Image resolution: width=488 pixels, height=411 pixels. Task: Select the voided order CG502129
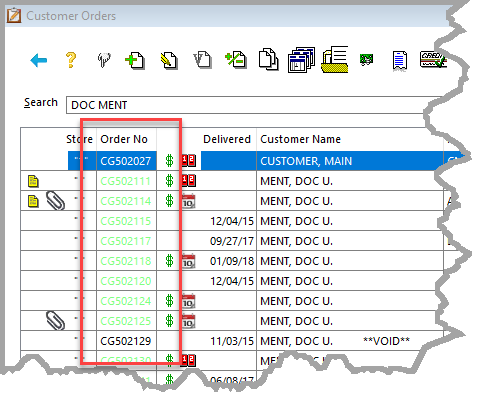(x=126, y=341)
